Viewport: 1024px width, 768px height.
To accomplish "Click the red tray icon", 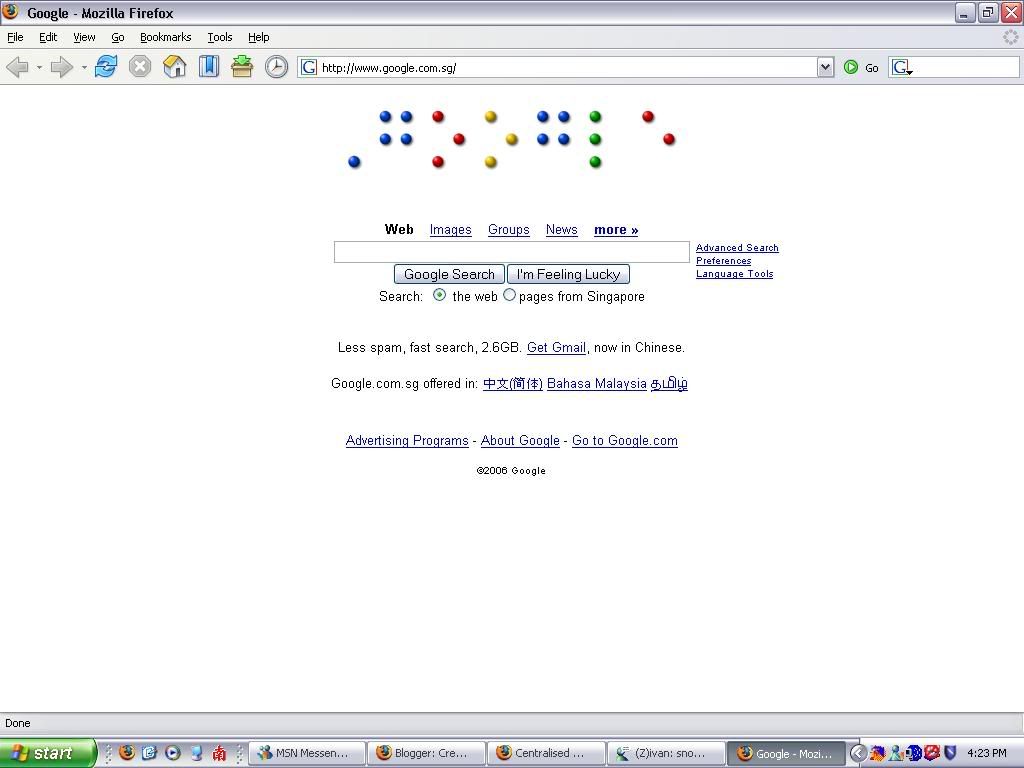I will pos(932,752).
